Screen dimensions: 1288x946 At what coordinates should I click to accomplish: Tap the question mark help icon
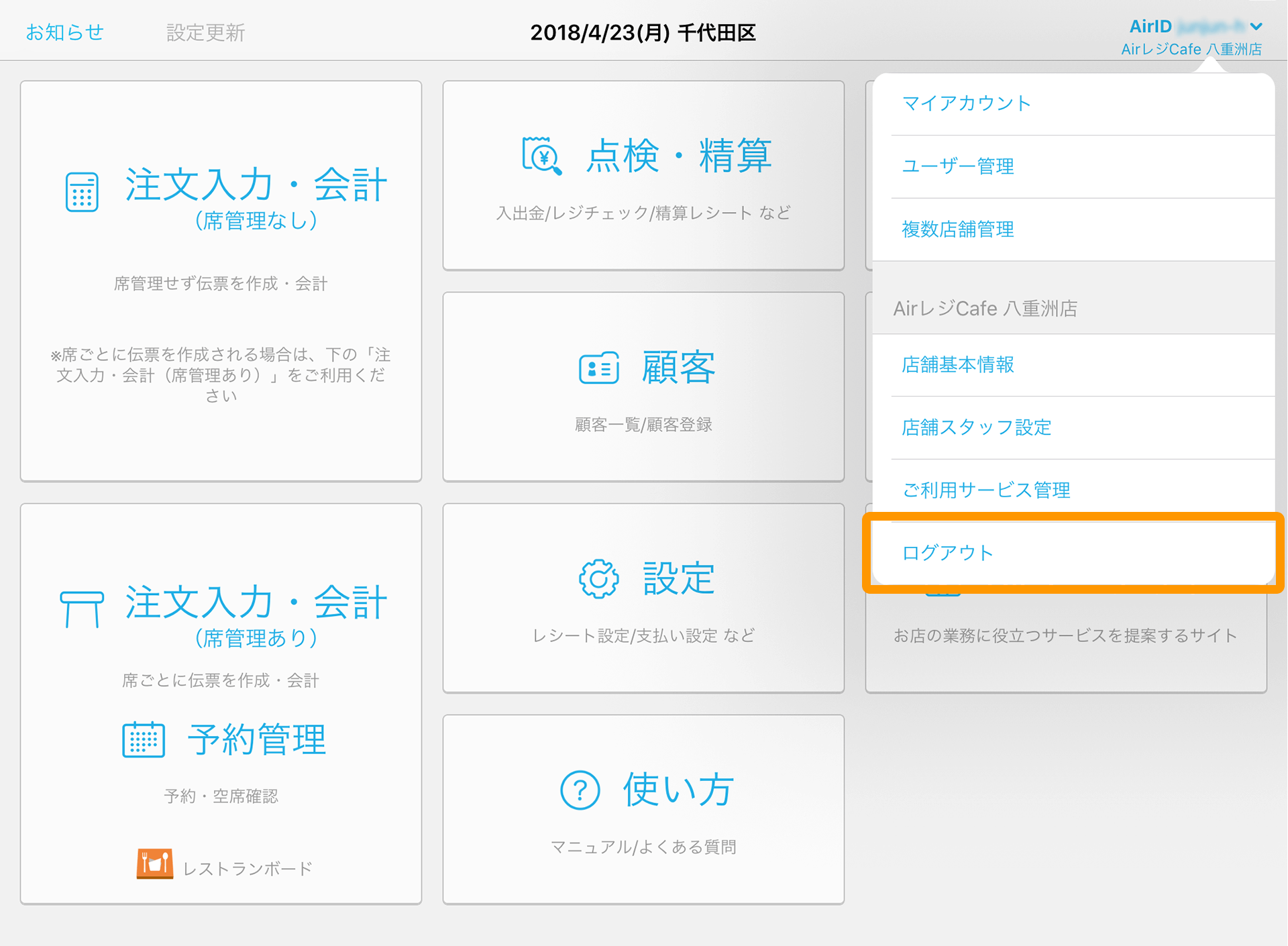[x=580, y=790]
